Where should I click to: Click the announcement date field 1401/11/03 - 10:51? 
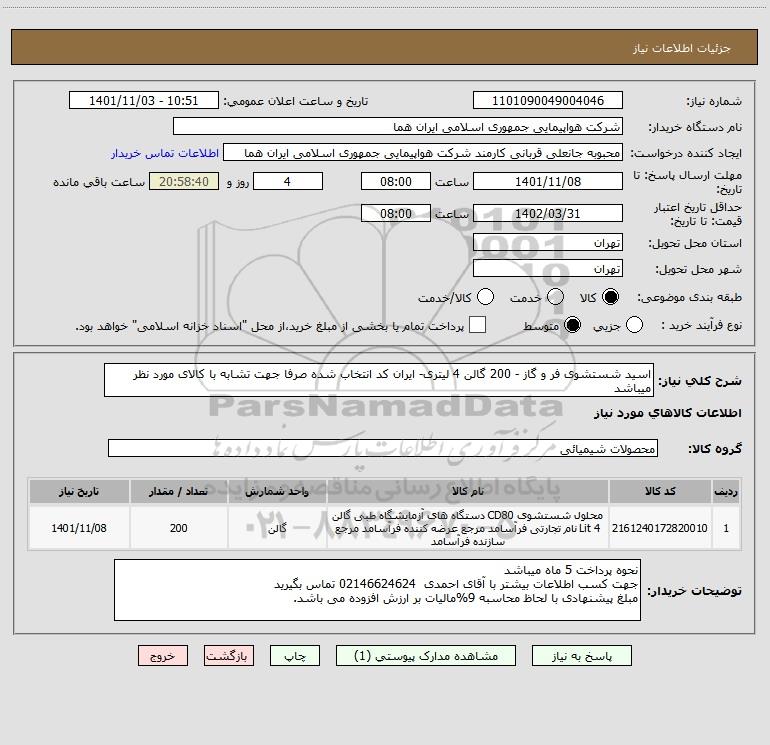[144, 101]
